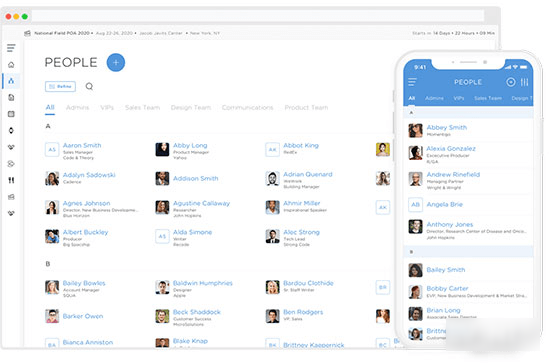
Task: Switch to the Admins tab
Action: click(x=77, y=107)
